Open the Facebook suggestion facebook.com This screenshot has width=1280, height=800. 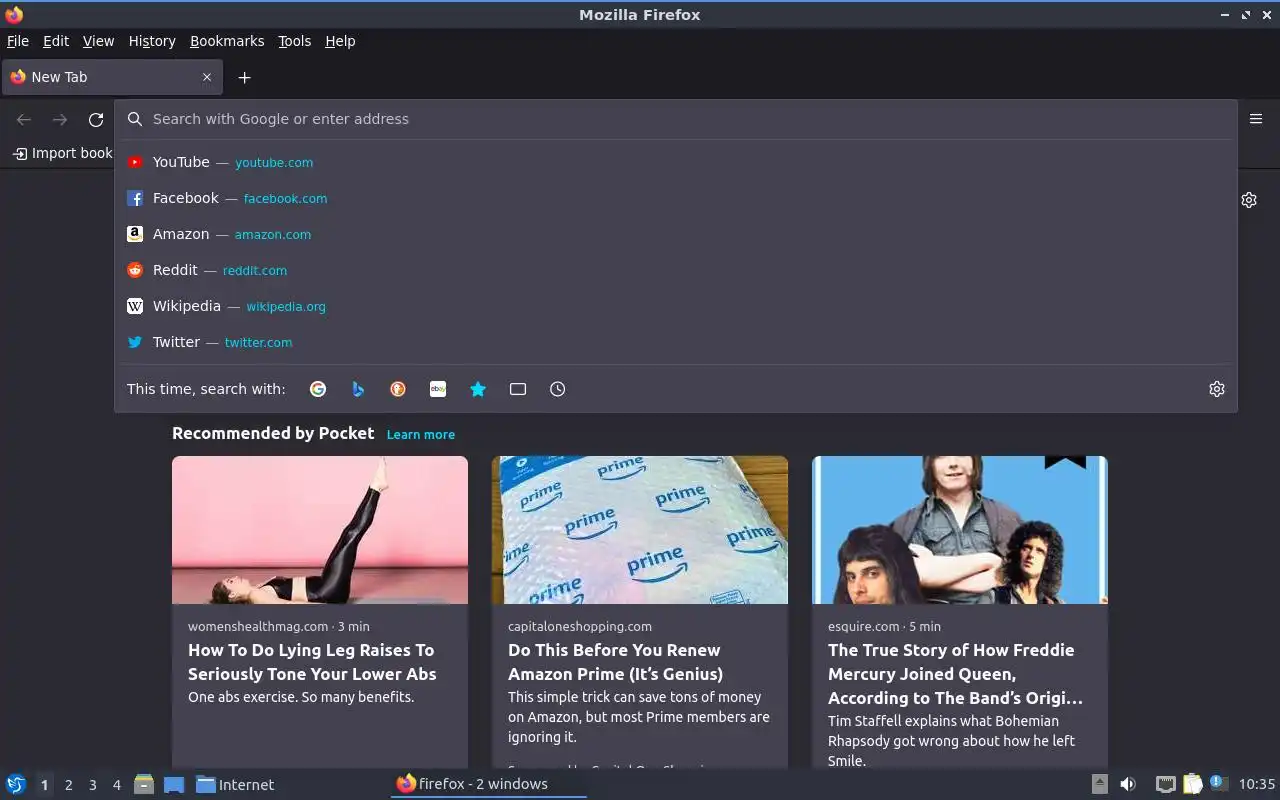coord(676,198)
